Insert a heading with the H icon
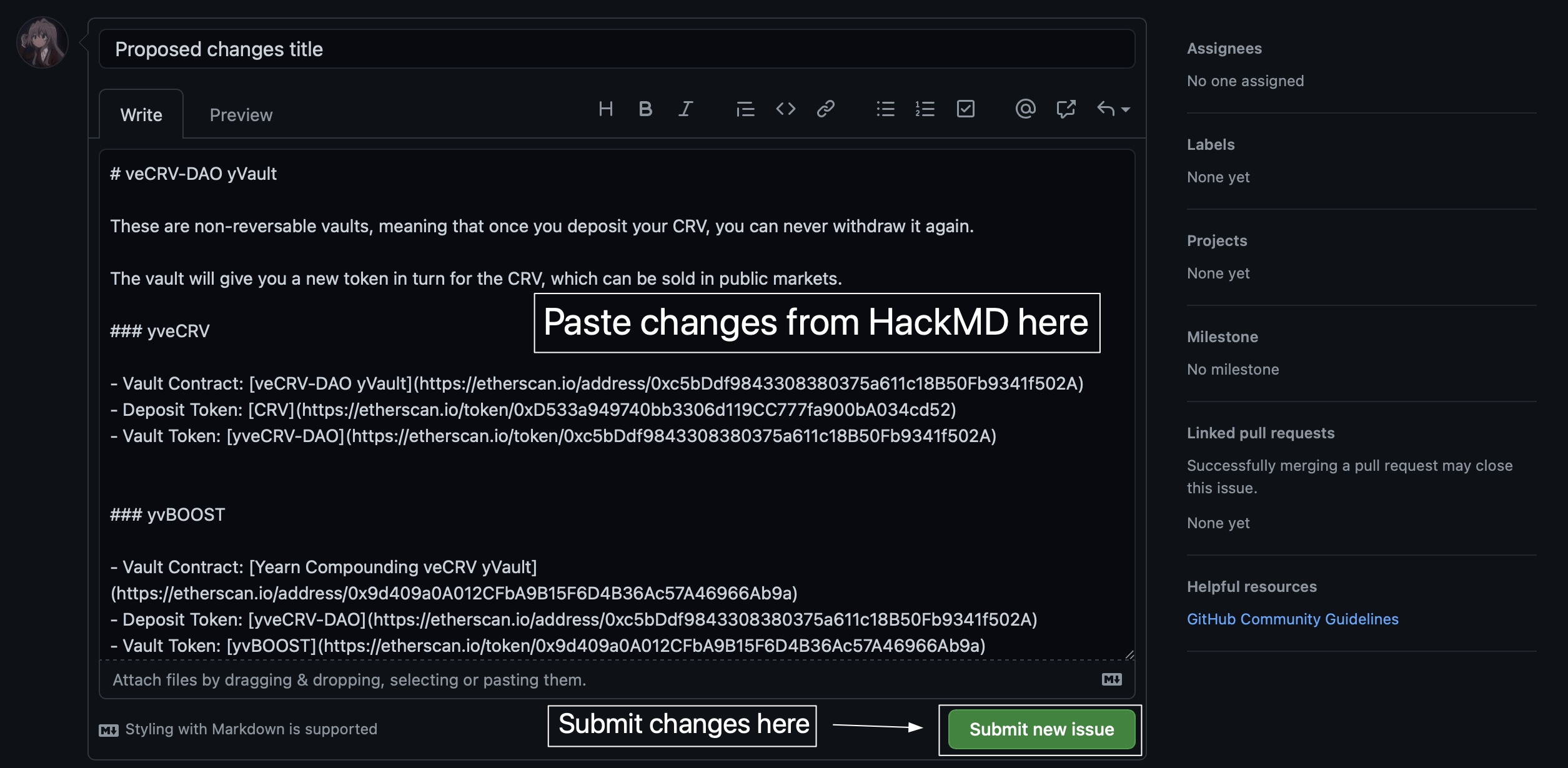The image size is (1568, 768). [x=605, y=109]
